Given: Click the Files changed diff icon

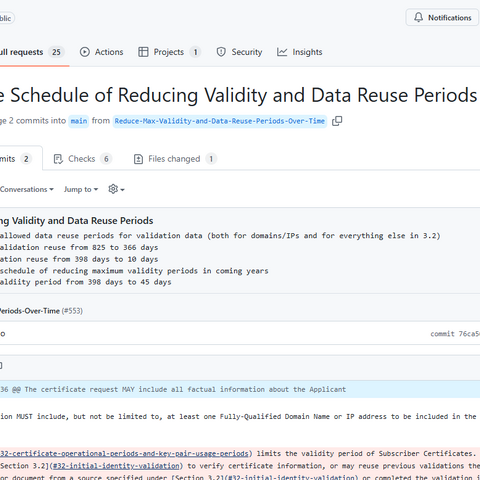Looking at the screenshot, I should pos(138,159).
